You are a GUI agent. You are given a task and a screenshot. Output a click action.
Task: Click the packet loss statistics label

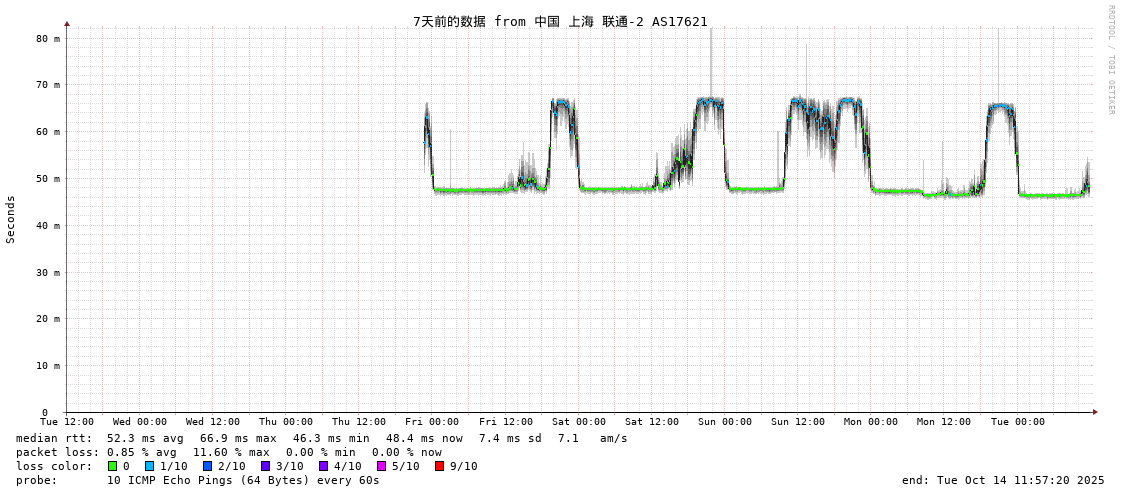point(57,452)
